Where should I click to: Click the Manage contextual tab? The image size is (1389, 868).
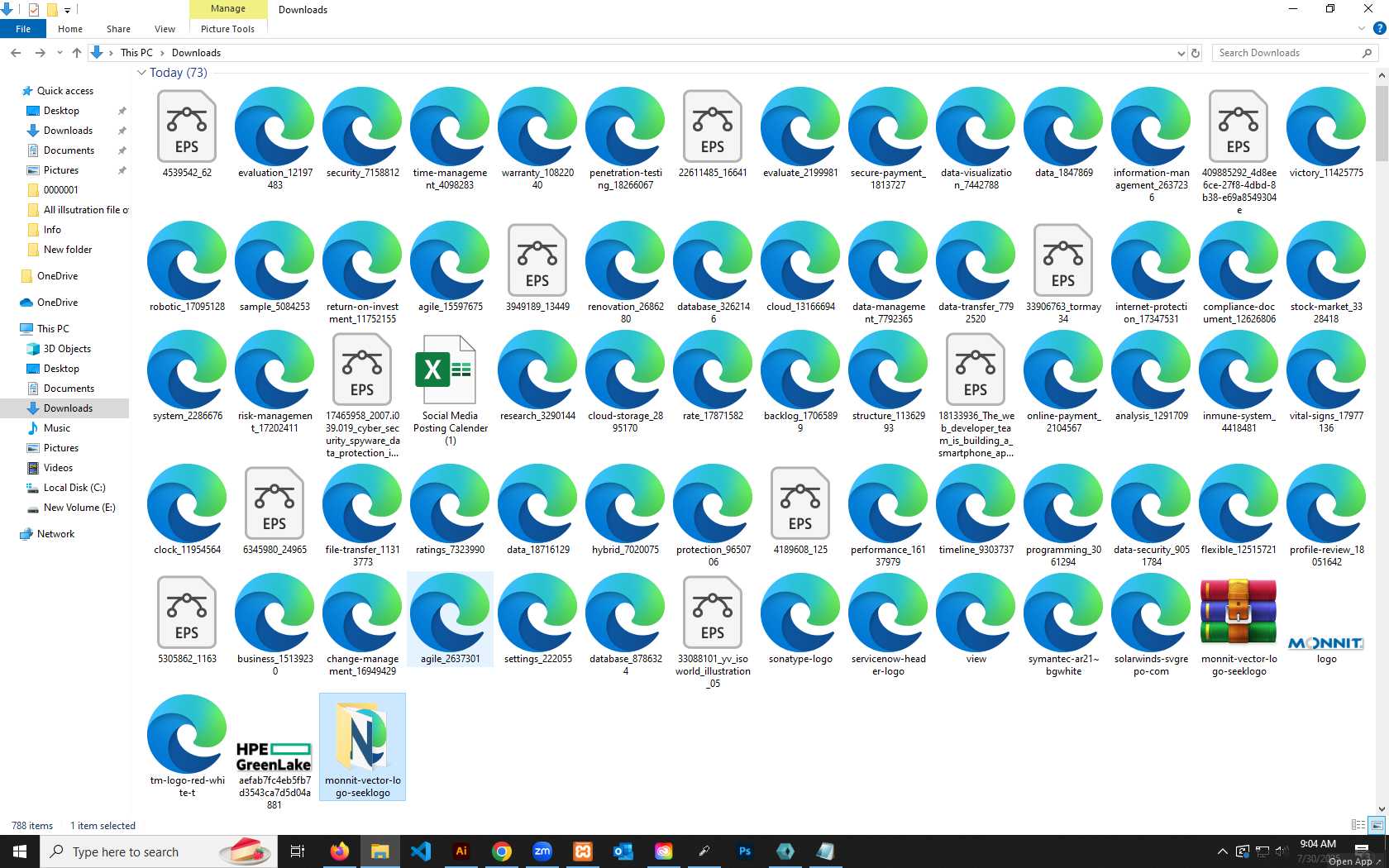[x=228, y=9]
